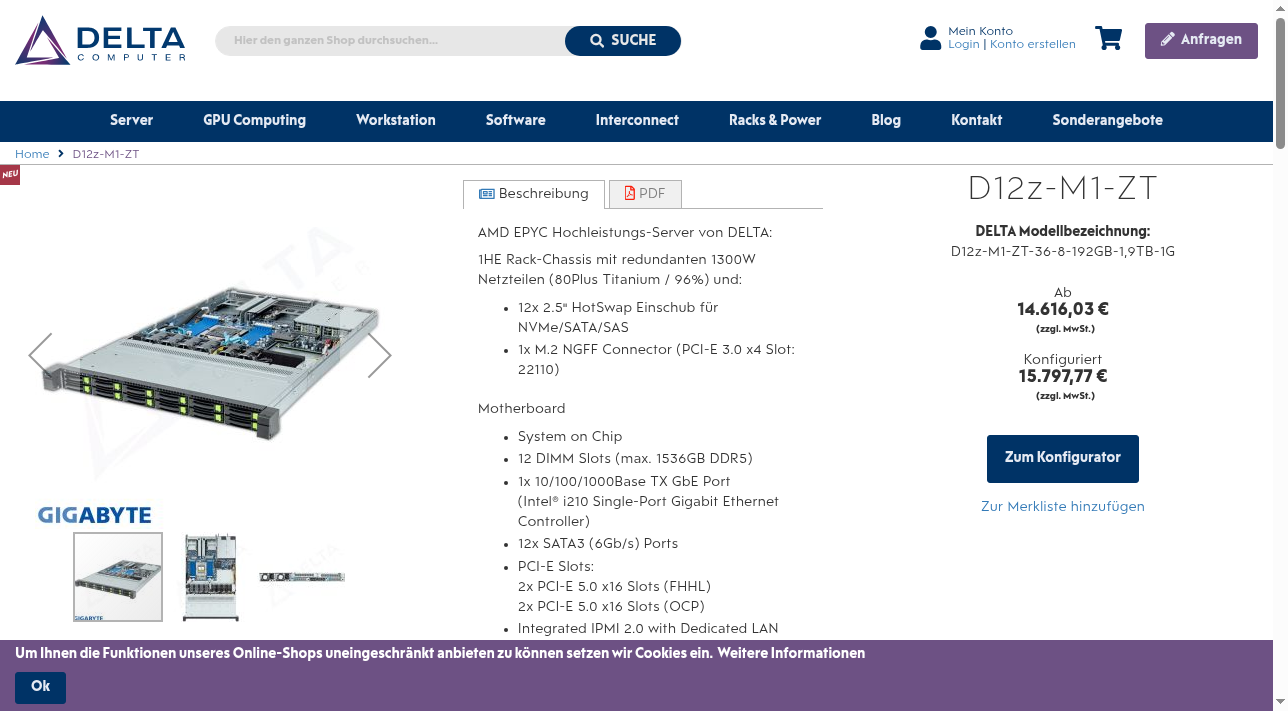Go to Home breadcrumb link
Screen dimensions: 1288x711
pos(32,154)
